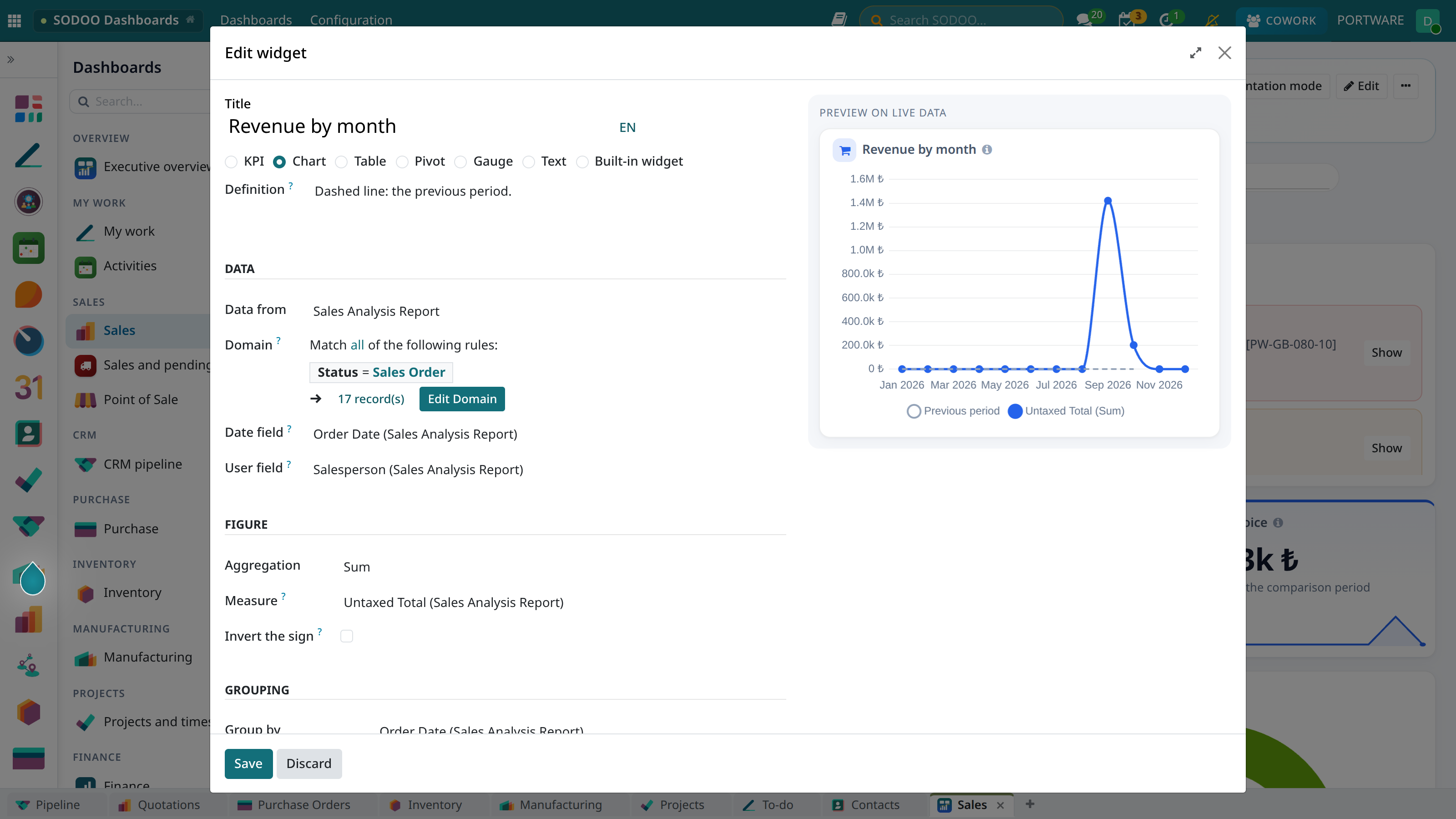Click the EN translation language selector

[627, 127]
